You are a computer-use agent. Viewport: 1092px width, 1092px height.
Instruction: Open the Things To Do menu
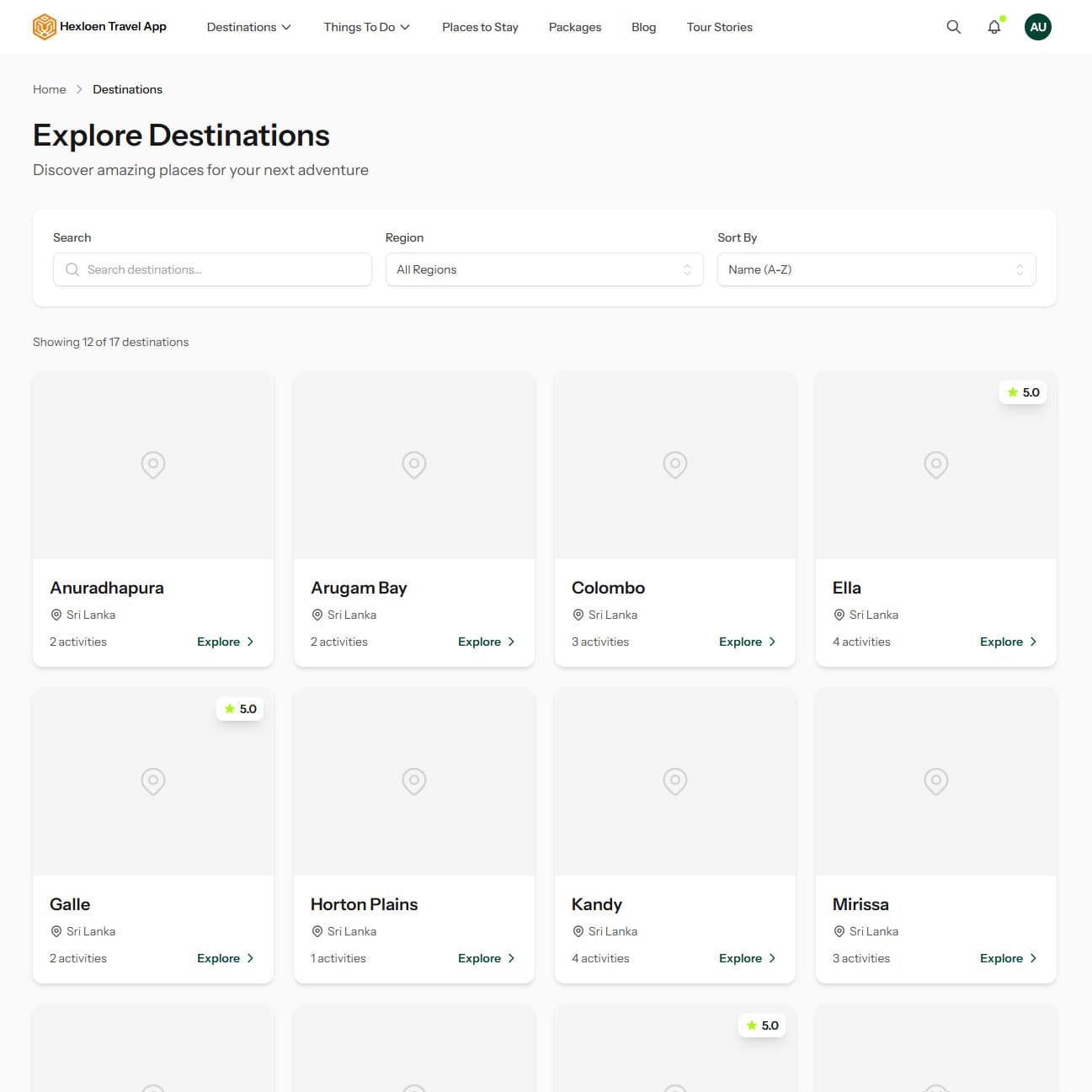tap(366, 26)
